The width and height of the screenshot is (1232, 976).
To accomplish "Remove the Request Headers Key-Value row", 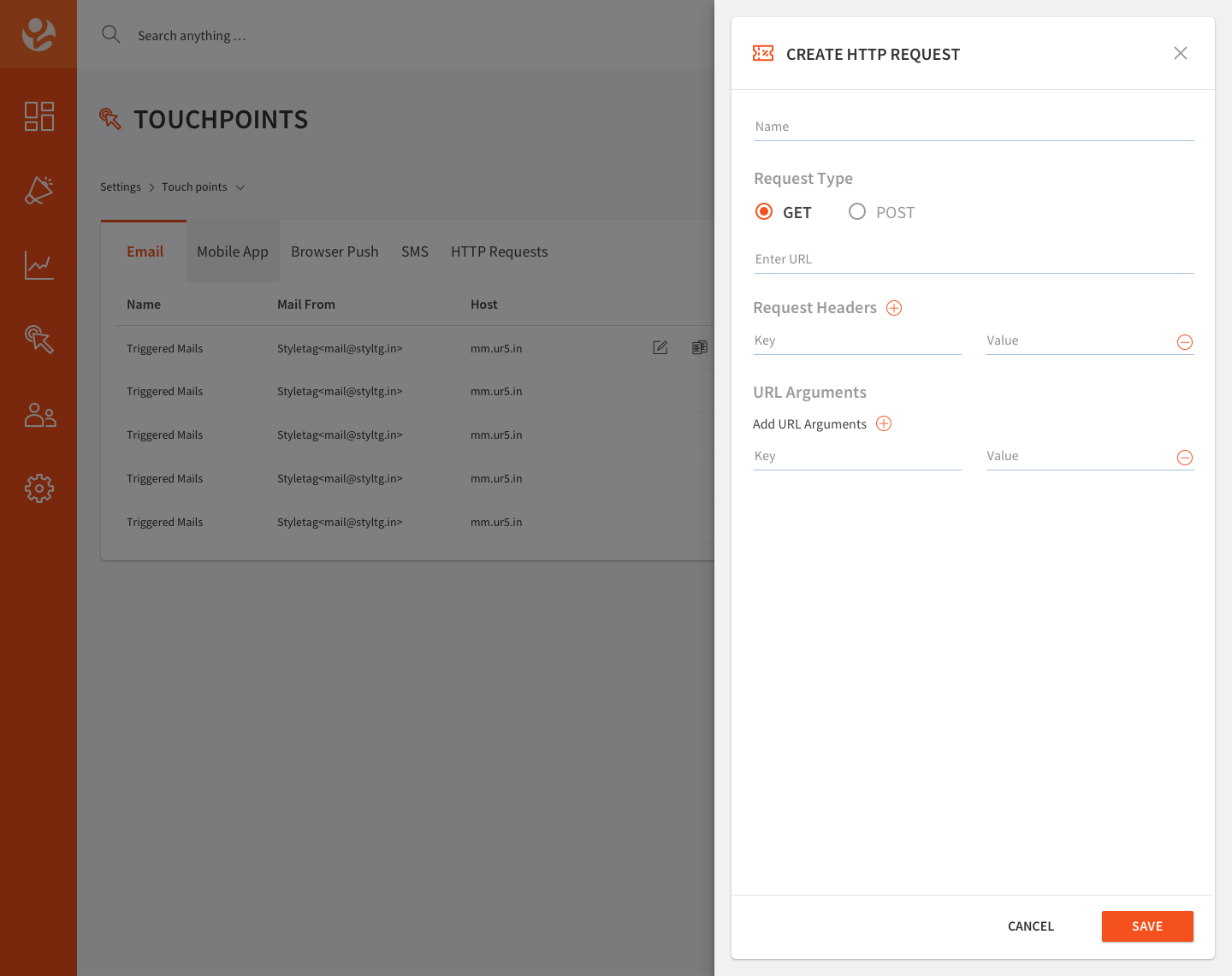I will tap(1184, 341).
